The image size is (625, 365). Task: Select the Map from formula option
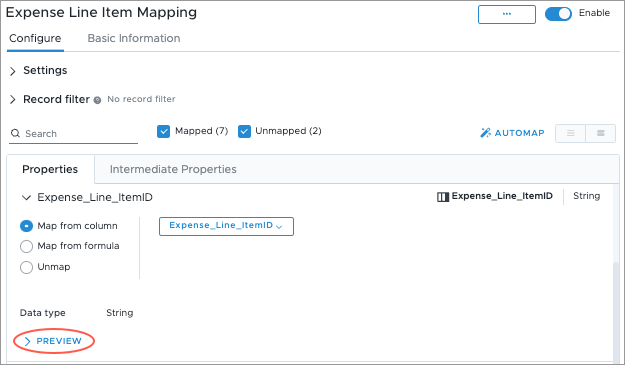[26, 246]
